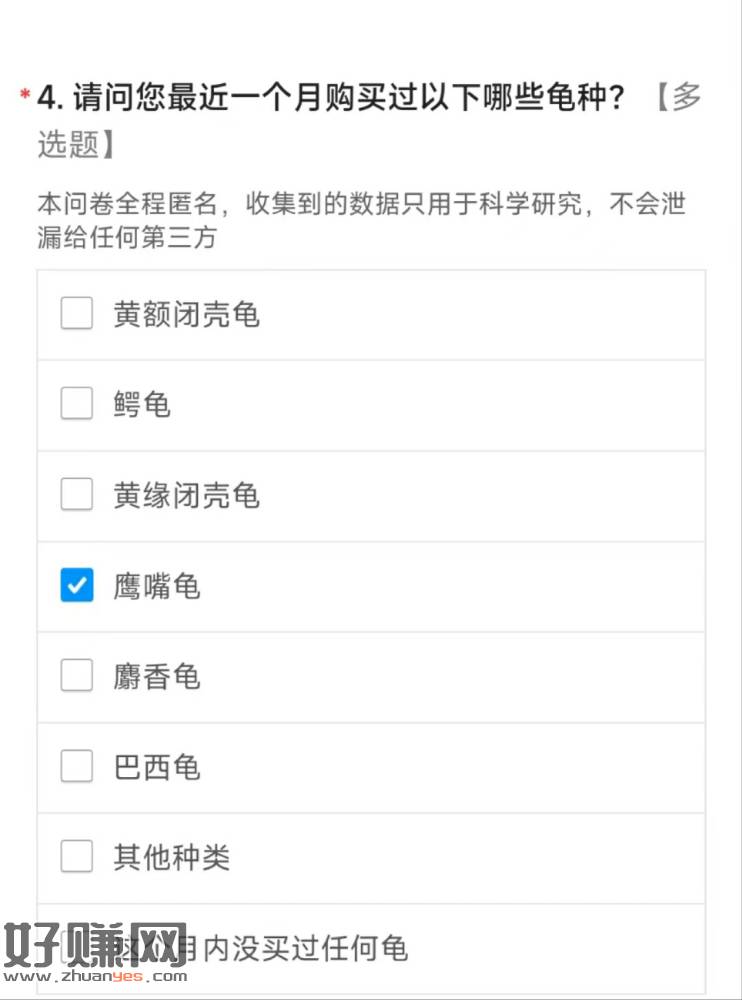Tick the 其他种类 checkbox
742x1000 pixels.
coord(77,857)
